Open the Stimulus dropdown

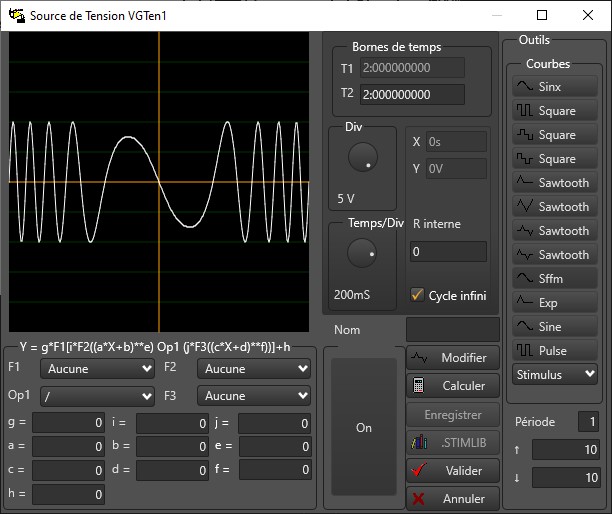tap(555, 375)
